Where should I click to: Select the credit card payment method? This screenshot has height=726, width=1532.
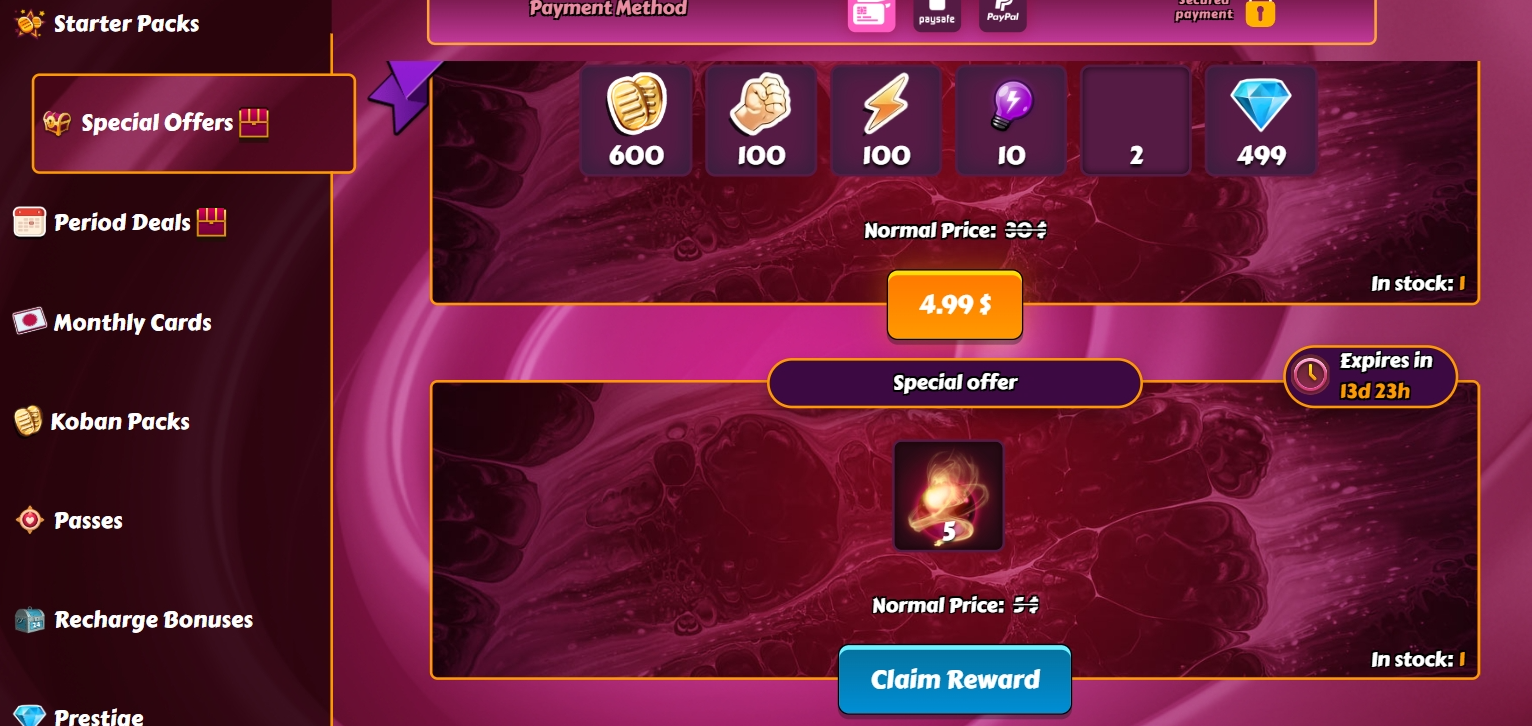[872, 14]
